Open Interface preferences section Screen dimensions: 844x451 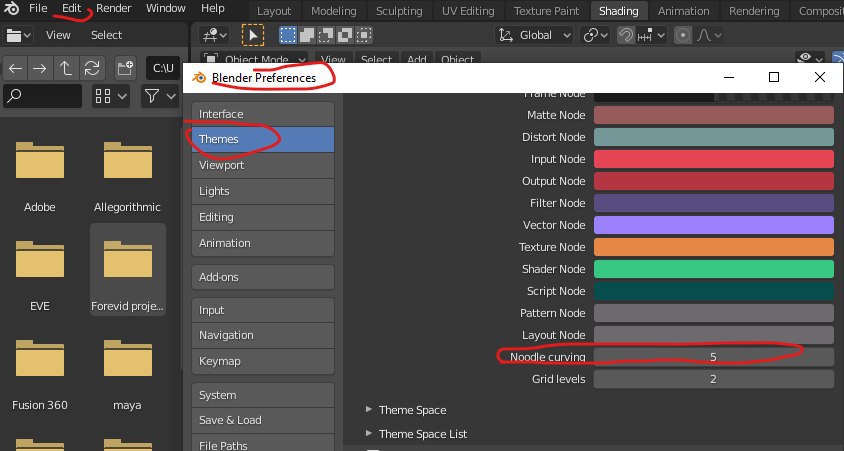pyautogui.click(x=263, y=114)
